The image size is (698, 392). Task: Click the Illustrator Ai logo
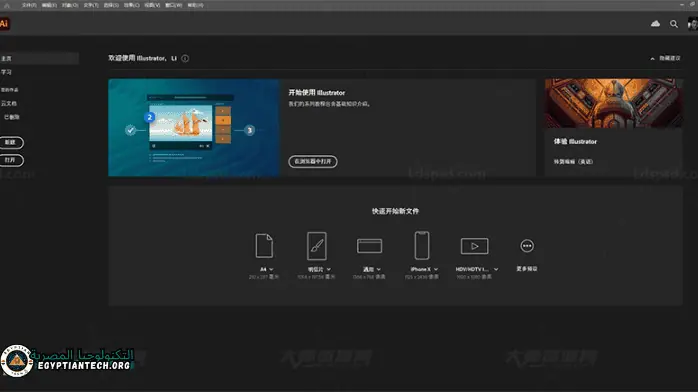pos(4,24)
